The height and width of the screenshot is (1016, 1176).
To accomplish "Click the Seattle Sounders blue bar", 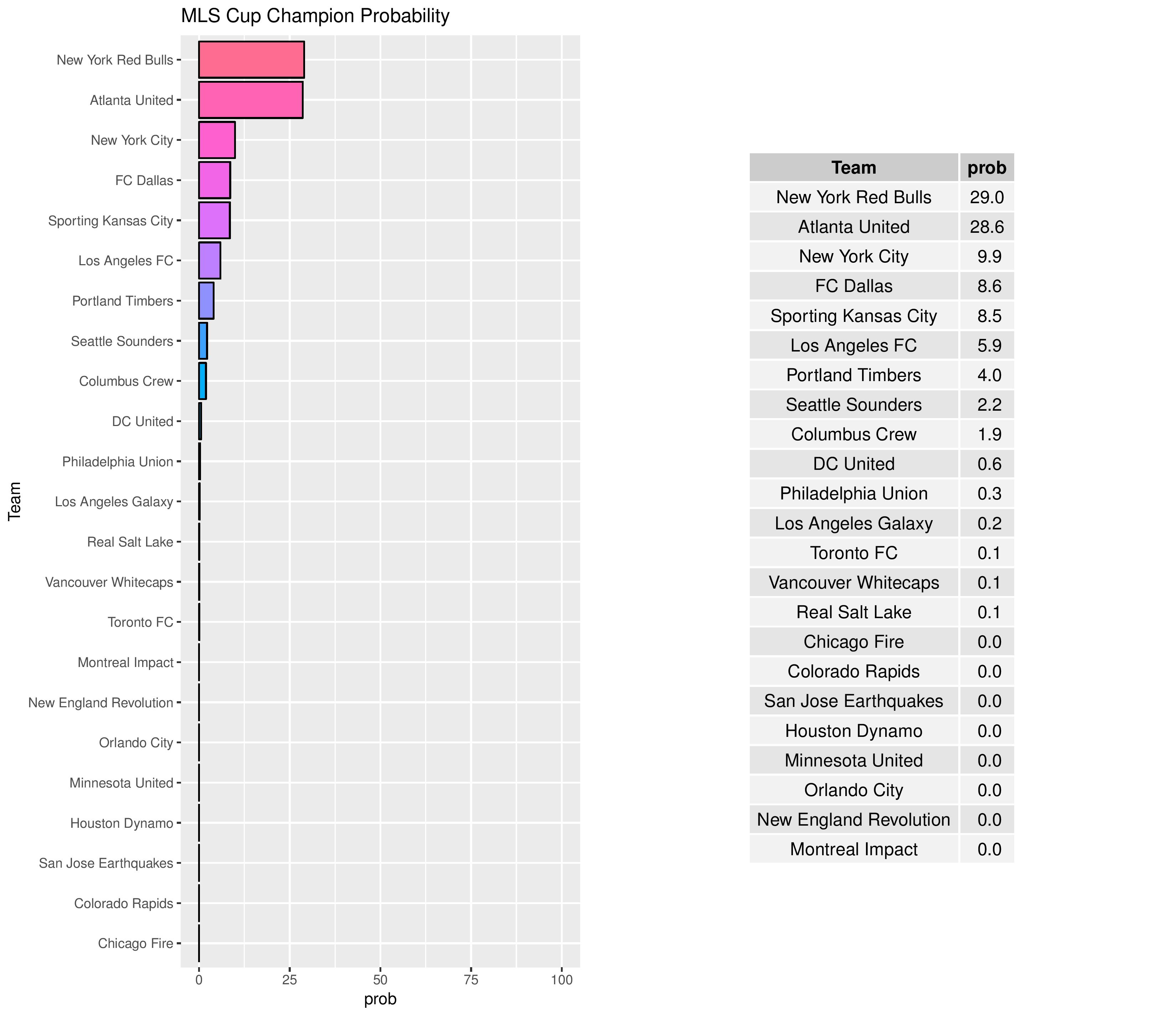I will pyautogui.click(x=203, y=341).
